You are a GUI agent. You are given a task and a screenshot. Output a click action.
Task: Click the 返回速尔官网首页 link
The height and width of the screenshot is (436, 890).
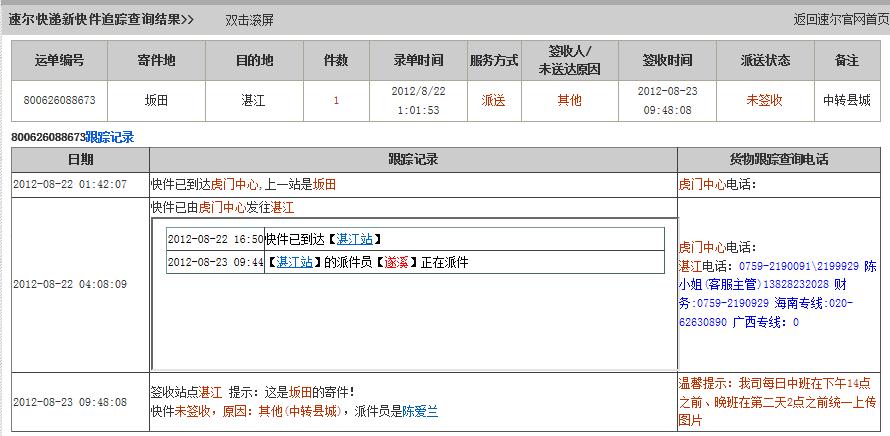[840, 19]
